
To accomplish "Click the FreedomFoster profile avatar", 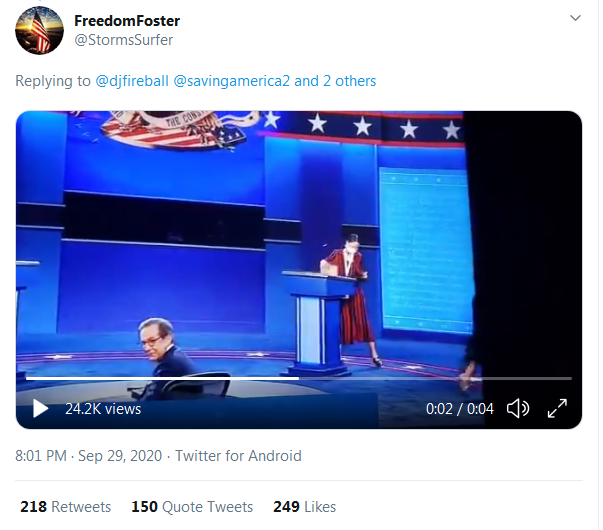I will 39,29.
